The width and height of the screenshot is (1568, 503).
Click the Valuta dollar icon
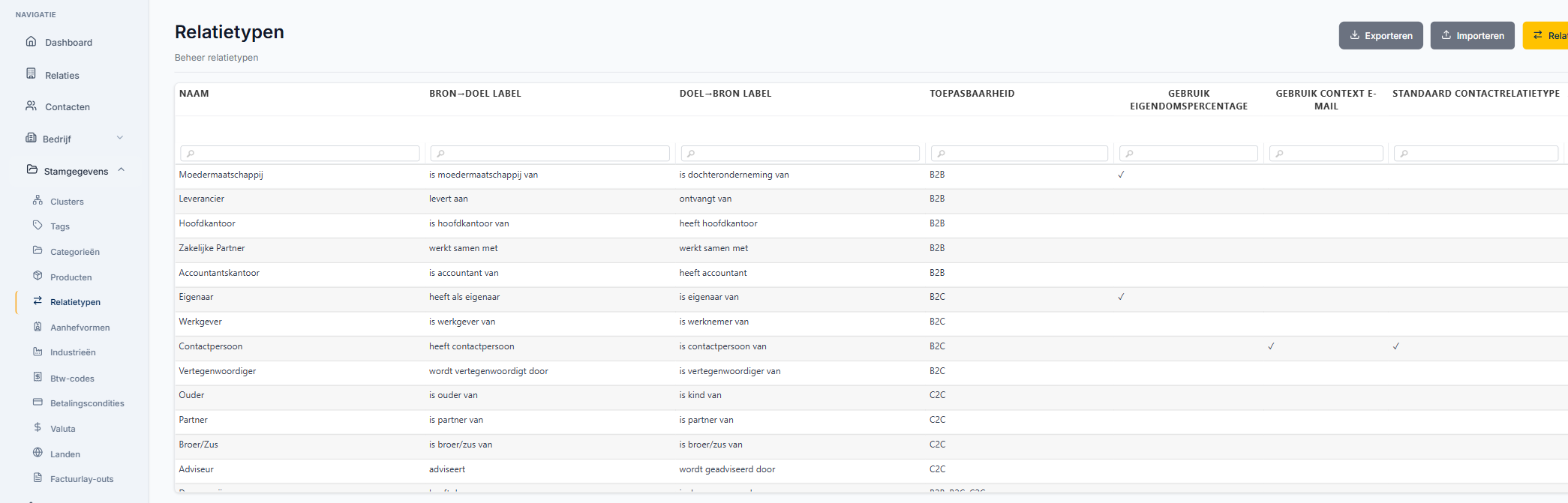[37, 428]
